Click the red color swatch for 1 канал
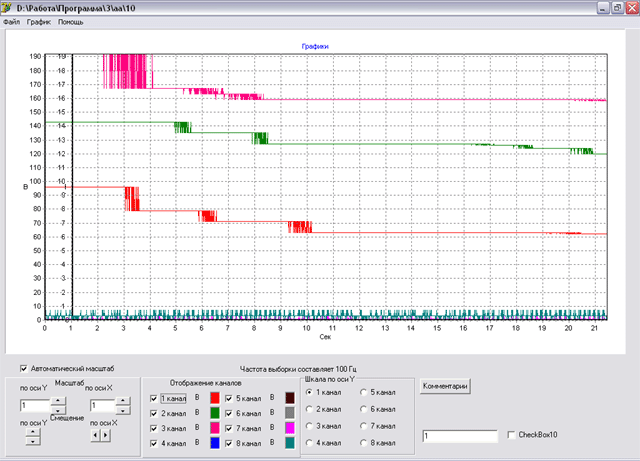Image resolution: width=640 pixels, height=461 pixels. [x=213, y=399]
